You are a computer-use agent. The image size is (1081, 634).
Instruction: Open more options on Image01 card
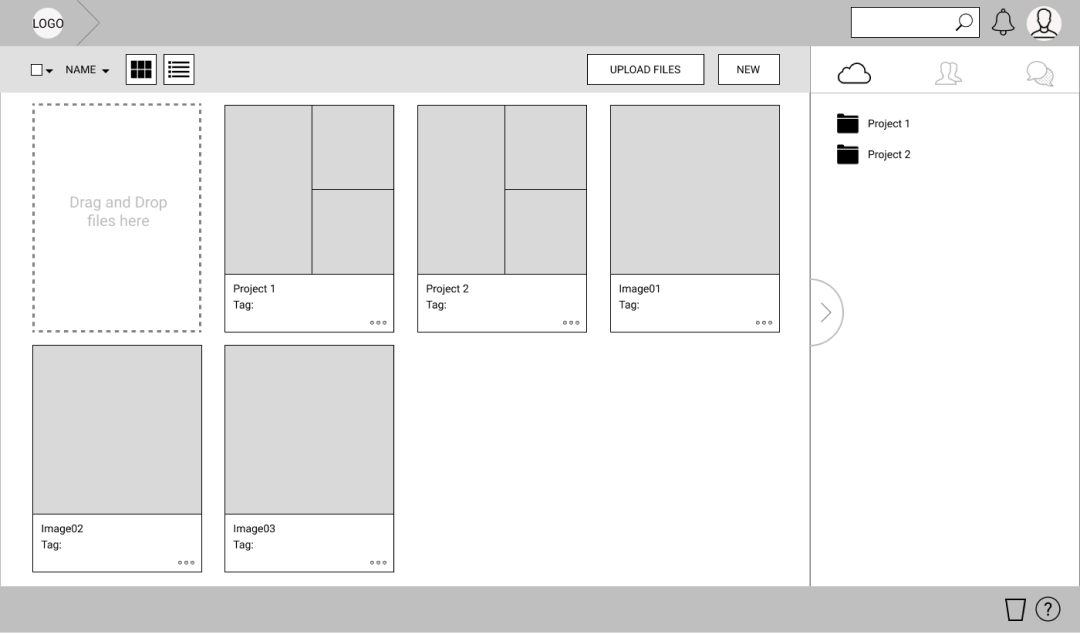[764, 323]
